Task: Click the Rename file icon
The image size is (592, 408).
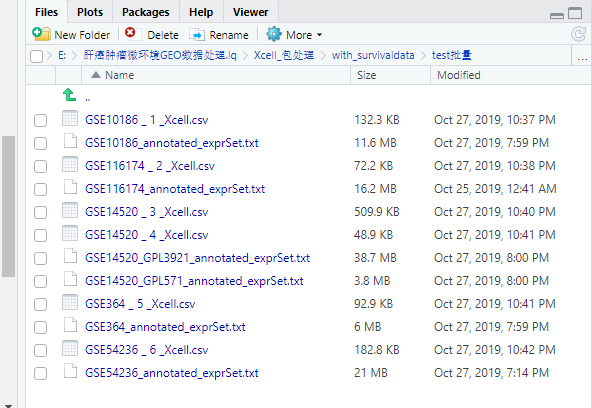Action: click(x=197, y=35)
